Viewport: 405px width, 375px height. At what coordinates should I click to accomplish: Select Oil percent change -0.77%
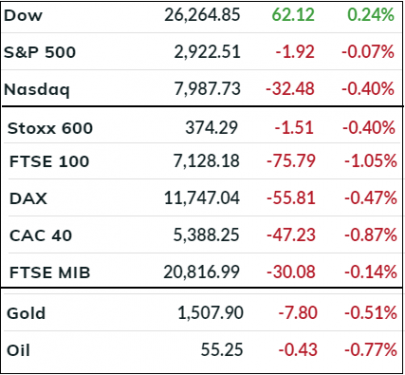[x=371, y=350]
